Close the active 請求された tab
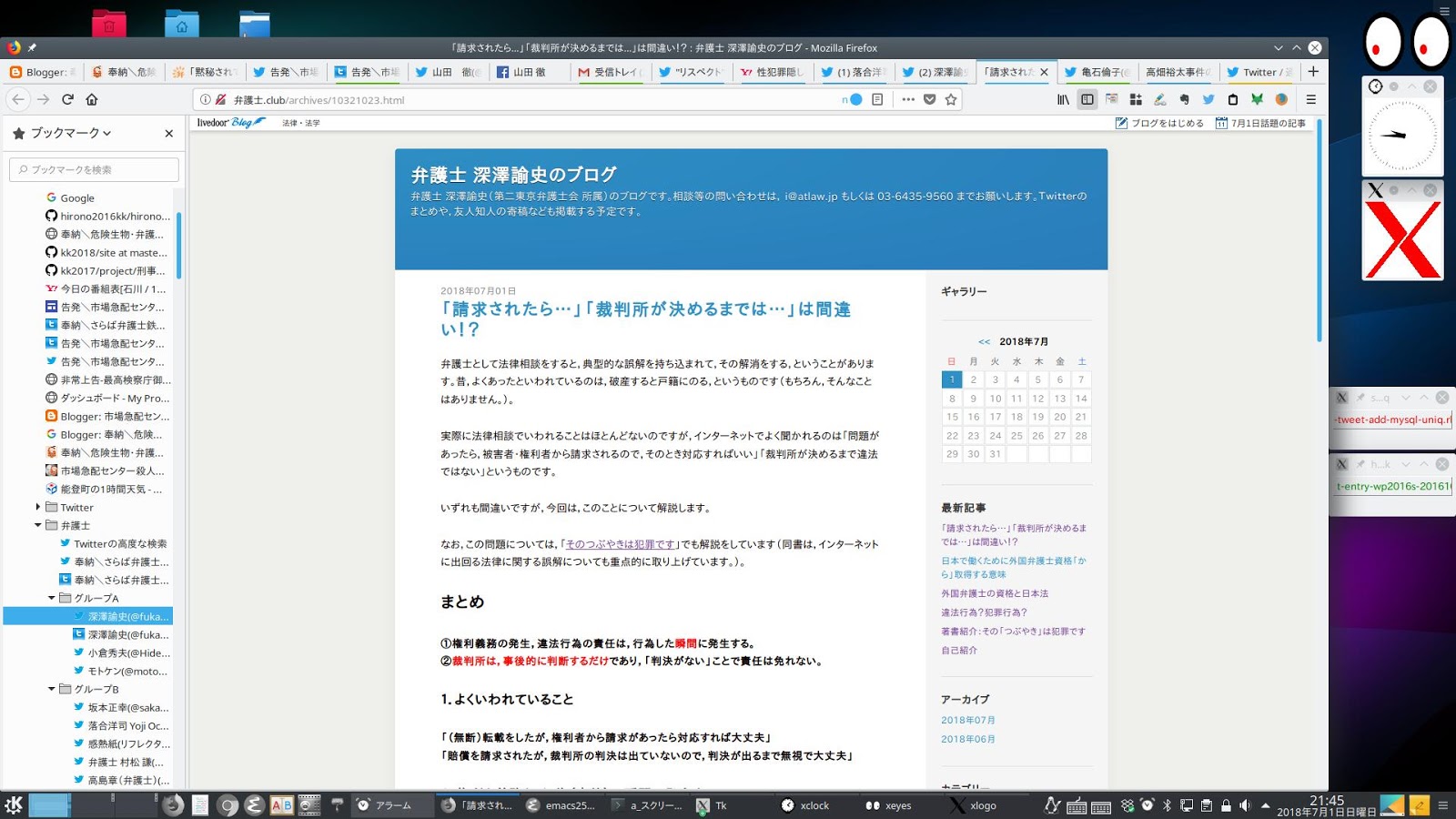Viewport: 1456px width, 819px height. pos(1044,72)
